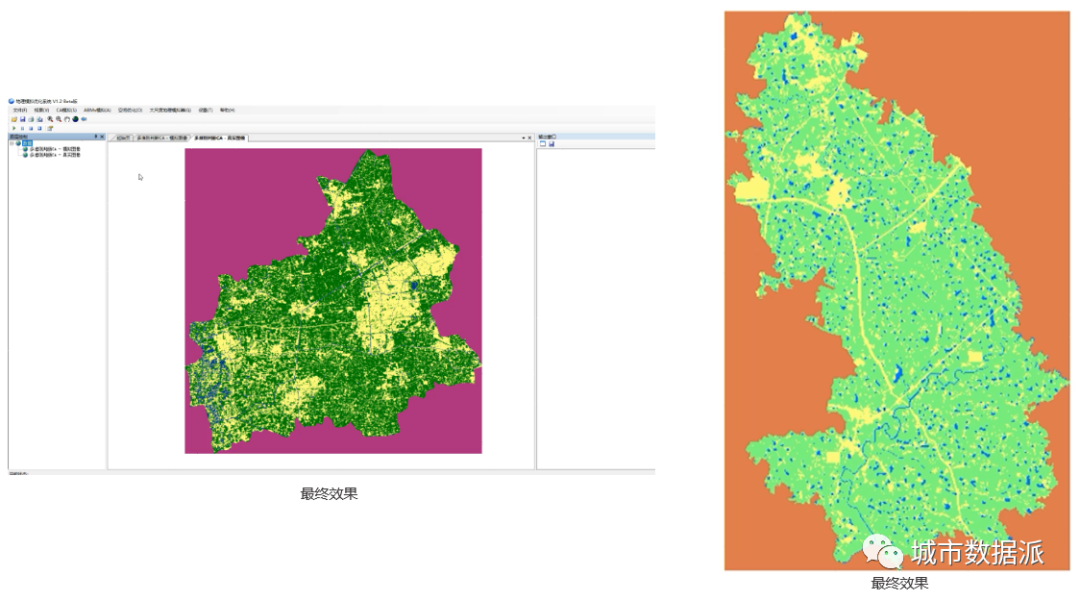Viewport: 1080px width, 601px height.
Task: Click the third icon in the top toolbar
Action: pyautogui.click(x=31, y=119)
